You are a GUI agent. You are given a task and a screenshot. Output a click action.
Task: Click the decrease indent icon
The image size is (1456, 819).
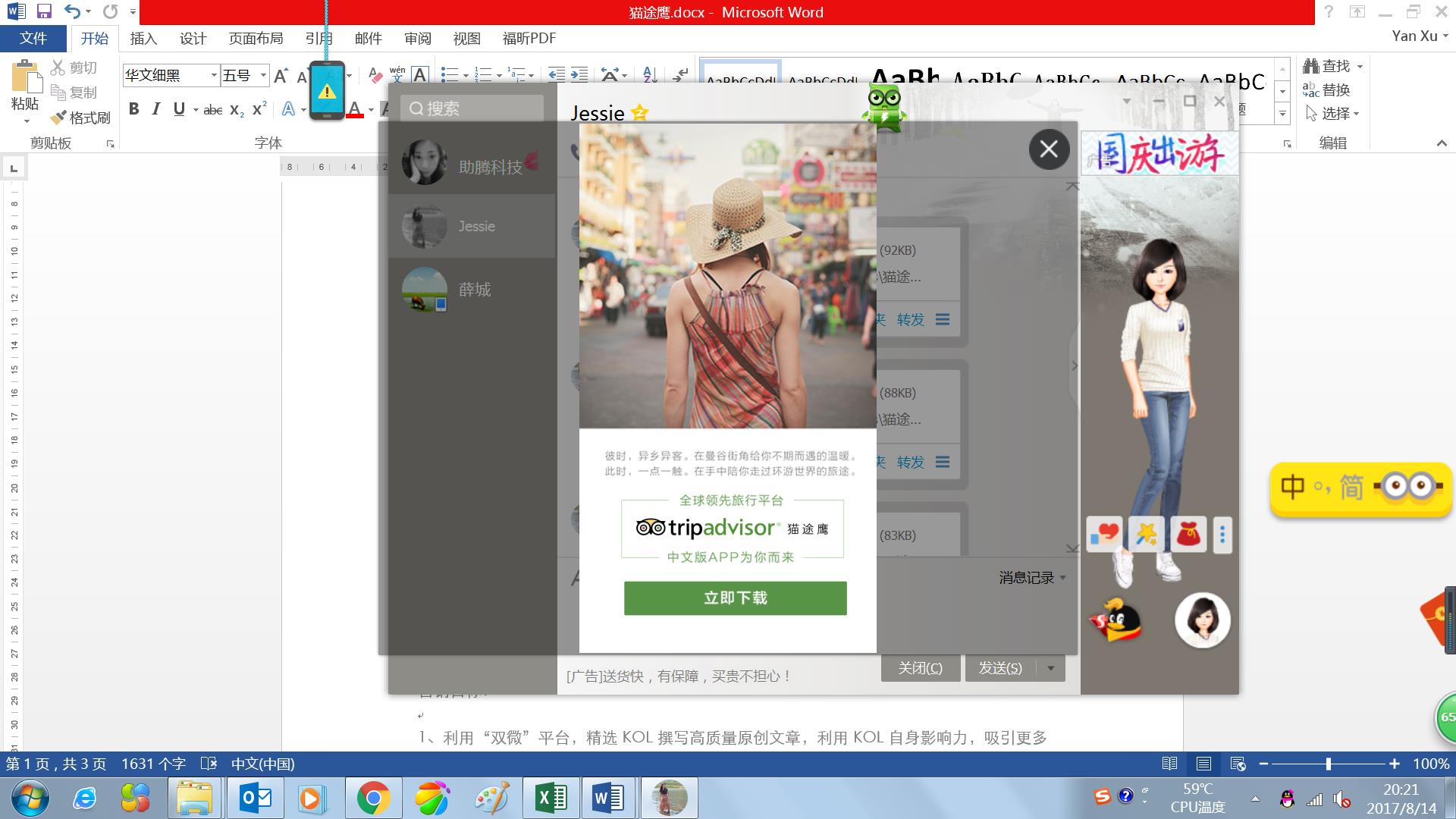click(557, 74)
